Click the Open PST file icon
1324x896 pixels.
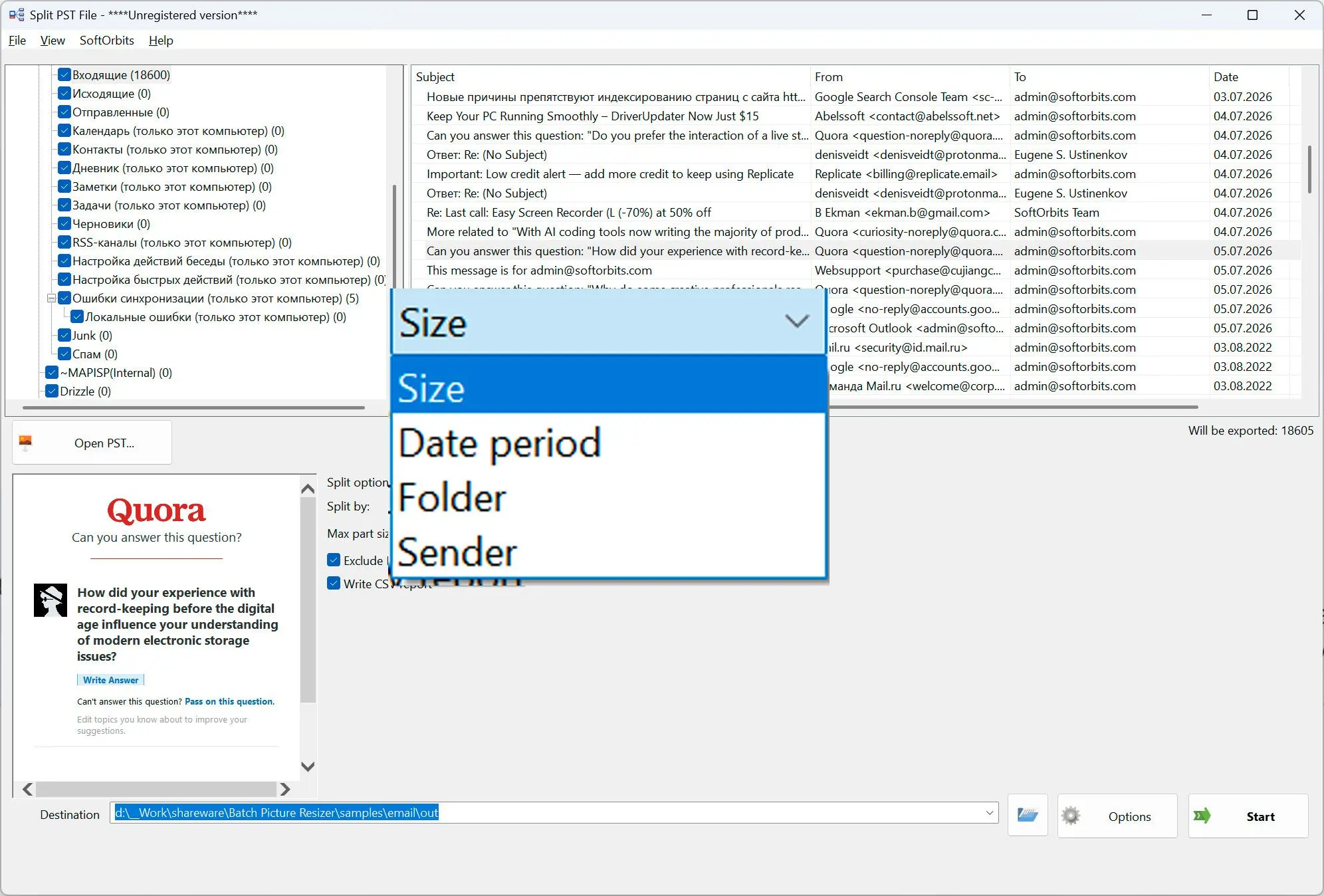coord(25,442)
